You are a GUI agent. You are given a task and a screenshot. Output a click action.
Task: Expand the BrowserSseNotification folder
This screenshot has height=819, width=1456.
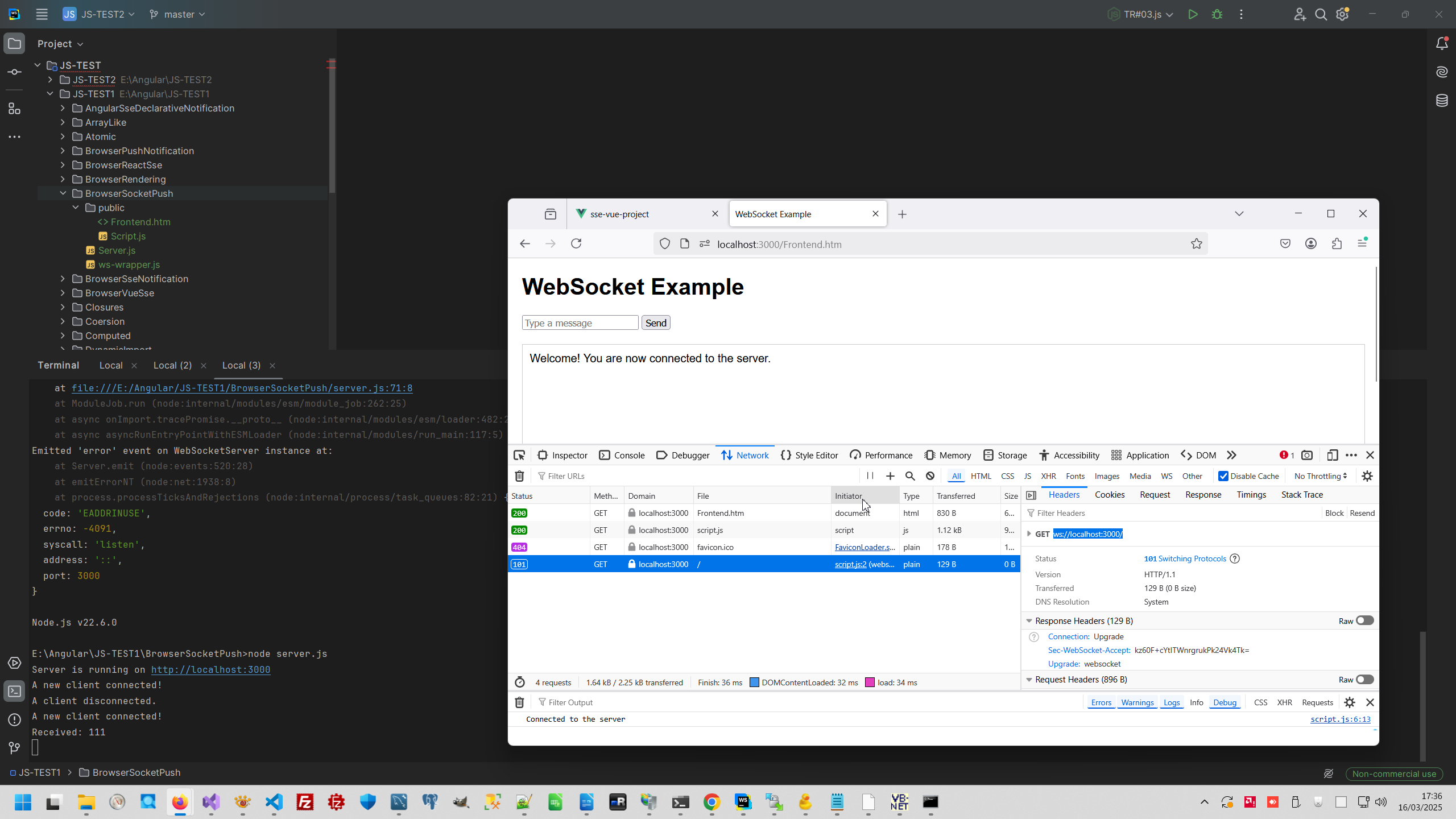[63, 279]
